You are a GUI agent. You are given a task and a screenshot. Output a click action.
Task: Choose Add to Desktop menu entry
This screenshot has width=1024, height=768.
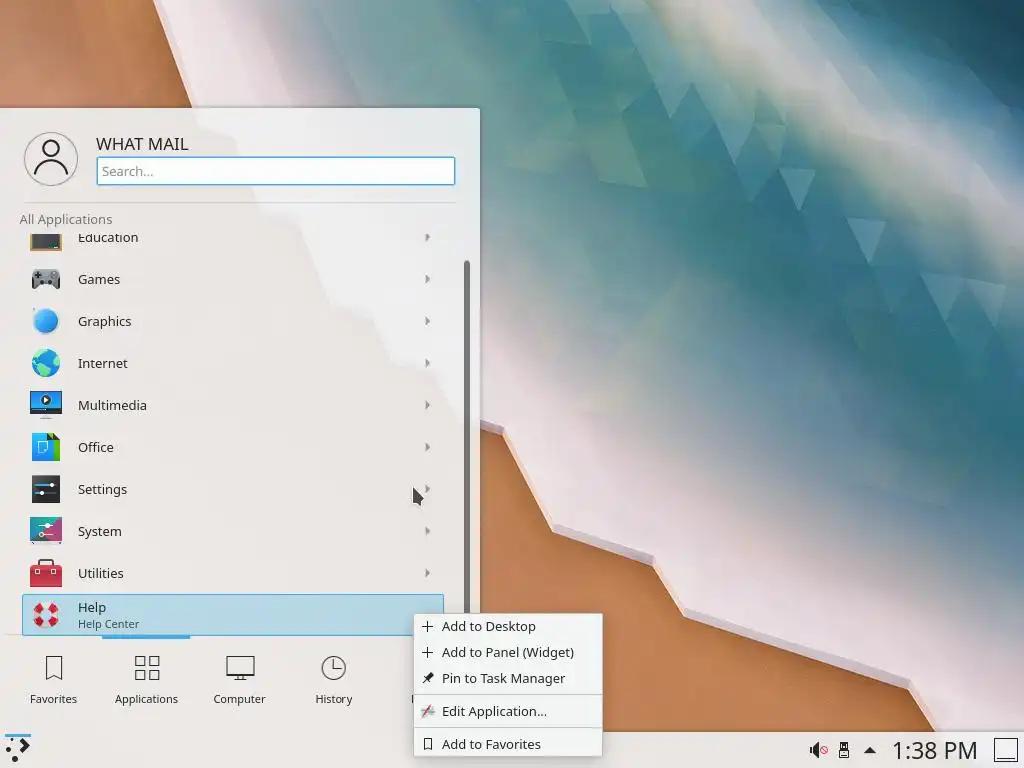(x=508, y=626)
